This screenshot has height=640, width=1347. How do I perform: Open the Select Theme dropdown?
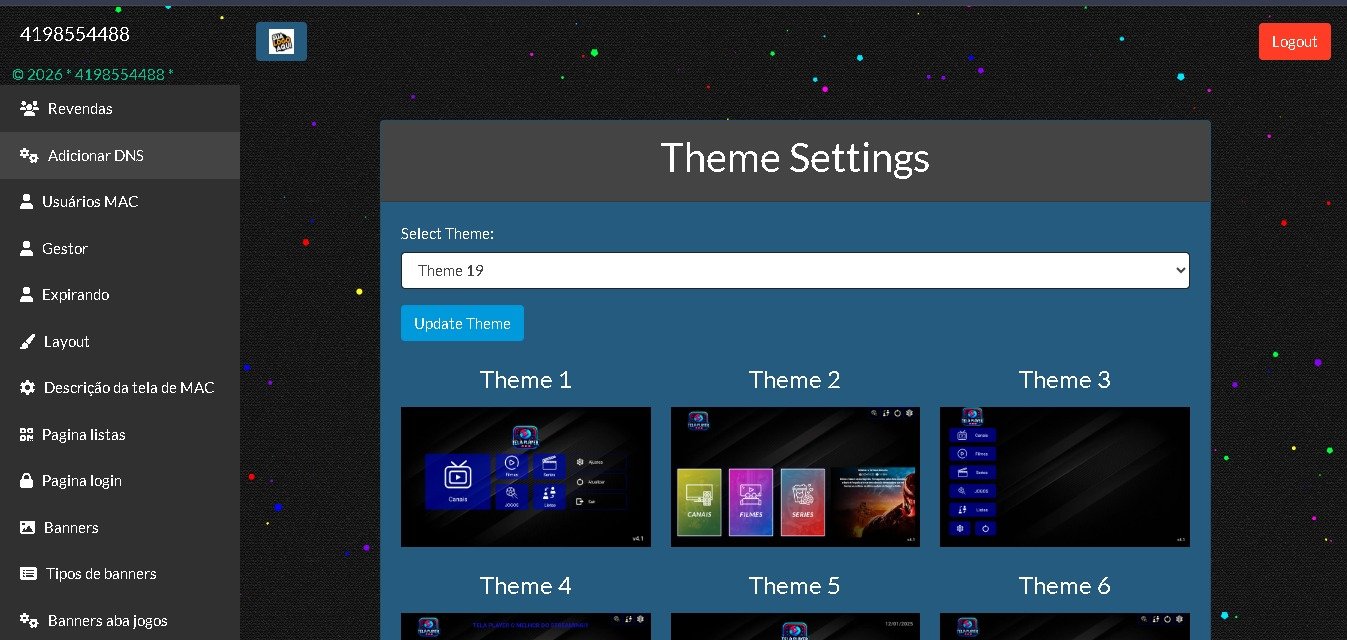pos(795,270)
